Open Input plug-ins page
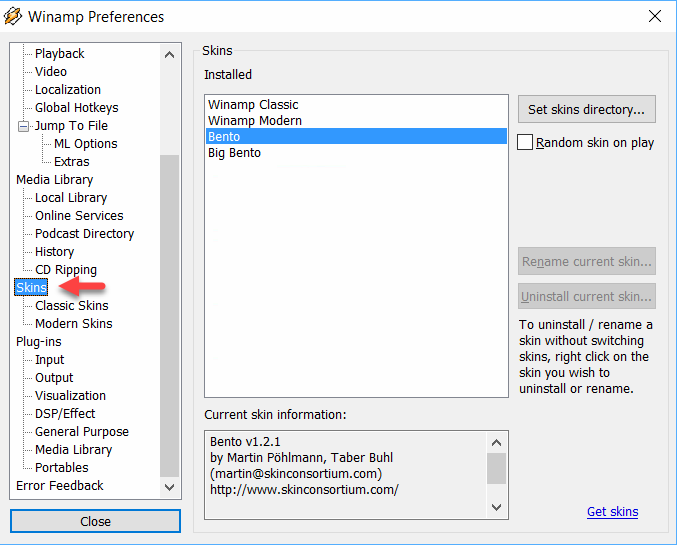The width and height of the screenshot is (677, 545). pos(49,360)
